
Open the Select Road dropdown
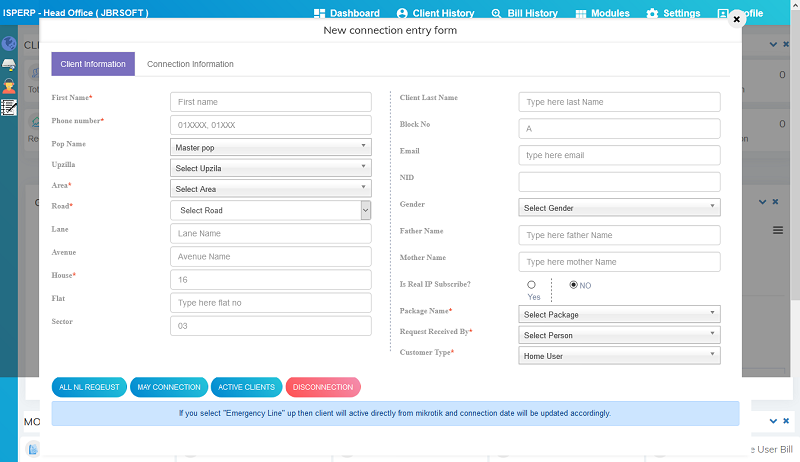coord(270,210)
